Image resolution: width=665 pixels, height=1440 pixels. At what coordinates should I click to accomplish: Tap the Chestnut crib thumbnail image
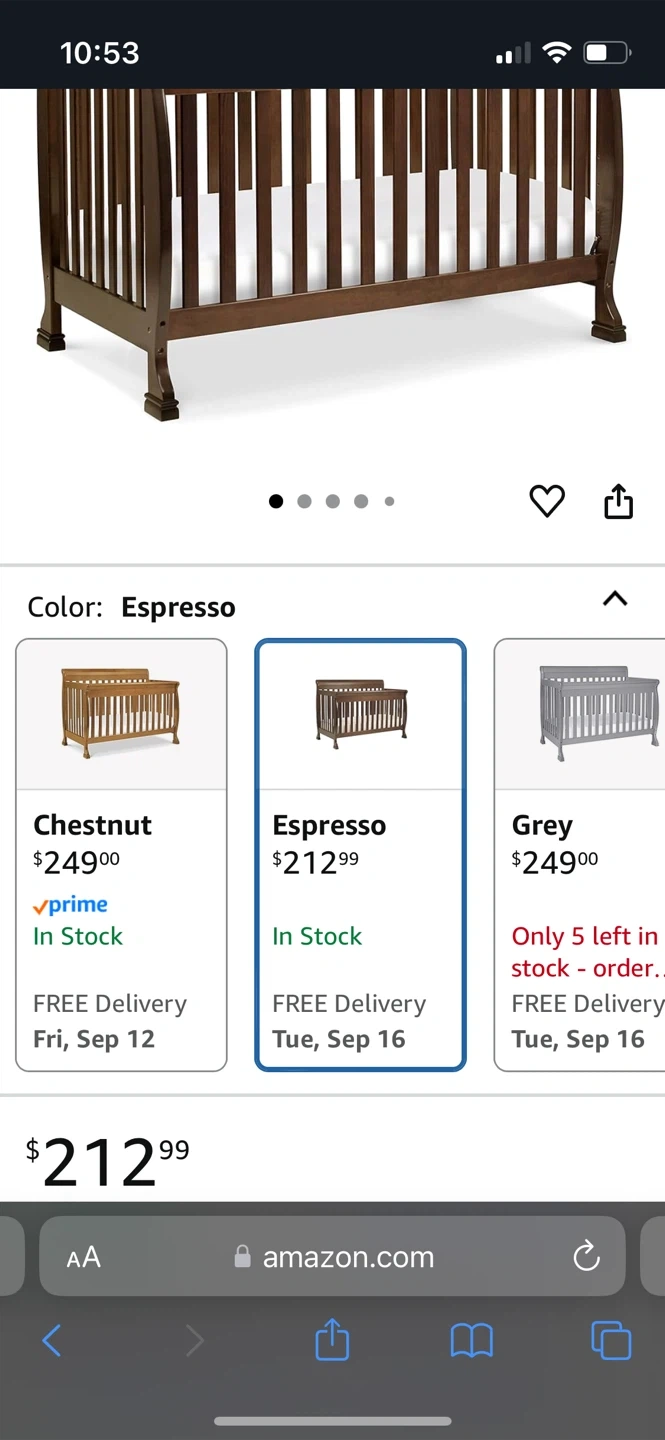121,714
